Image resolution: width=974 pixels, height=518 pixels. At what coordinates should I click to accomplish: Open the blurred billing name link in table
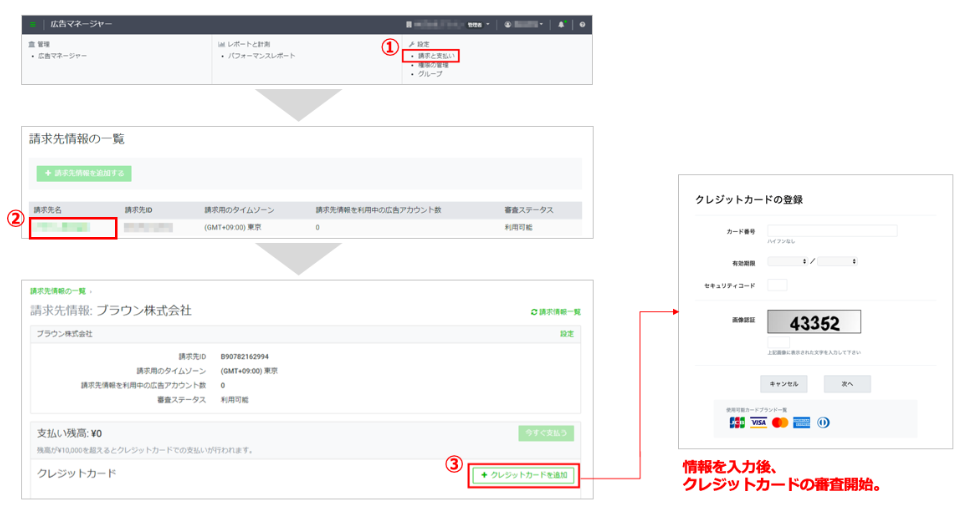62,227
